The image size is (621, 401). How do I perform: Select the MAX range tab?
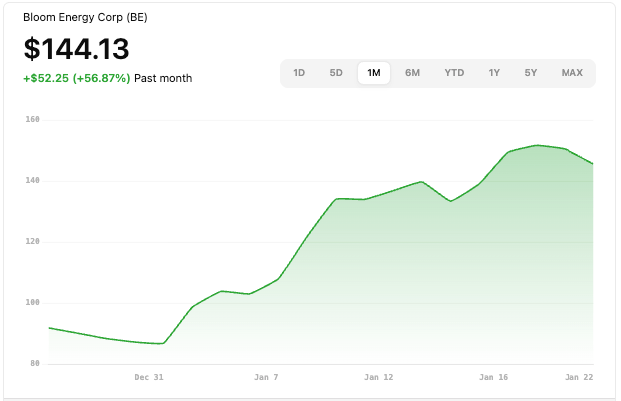[x=572, y=73]
